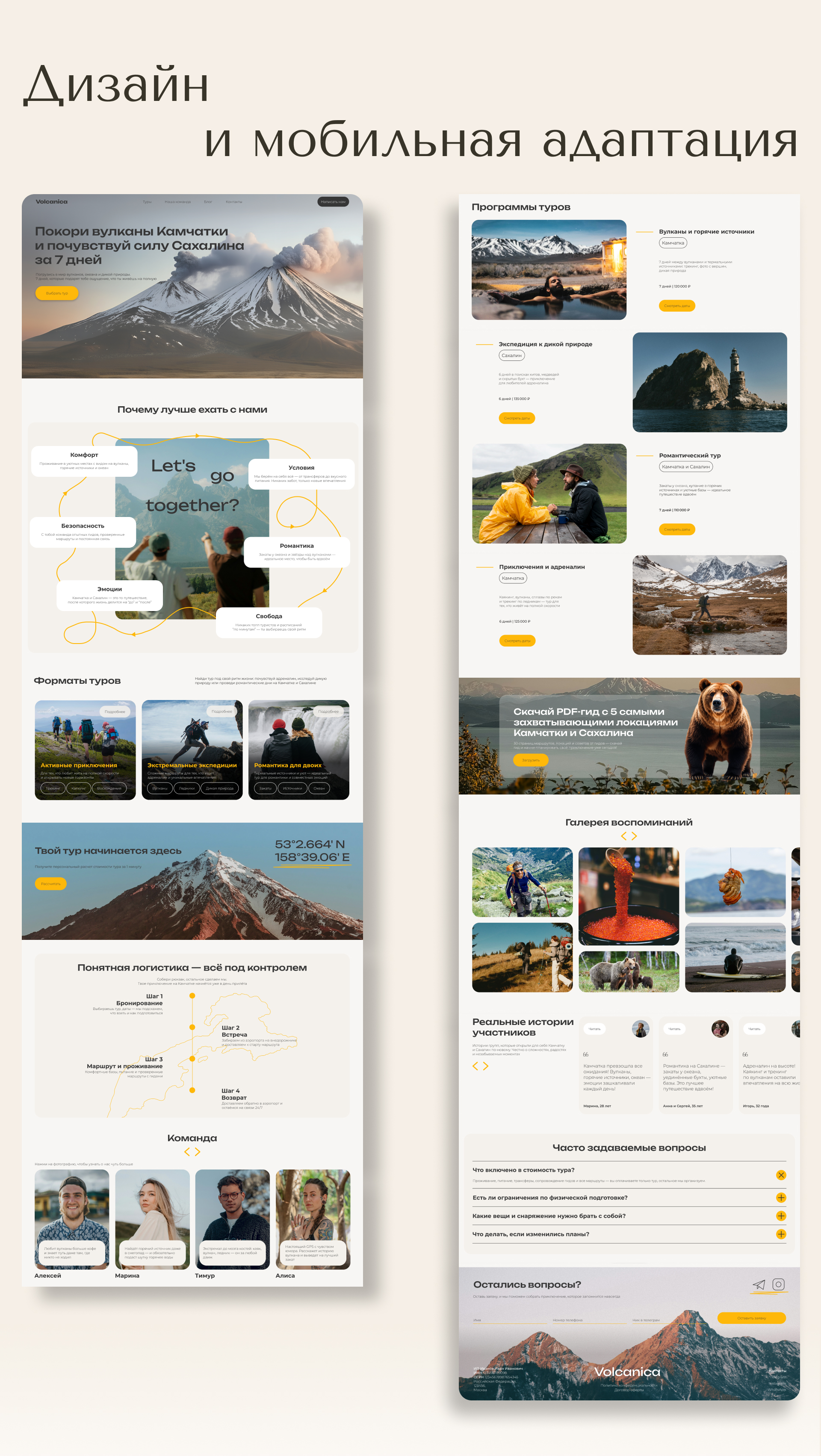Screen dimensions: 821x1456
Task: Collapse the 'Что включено в стоимость тура?' answer
Action: [781, 1175]
